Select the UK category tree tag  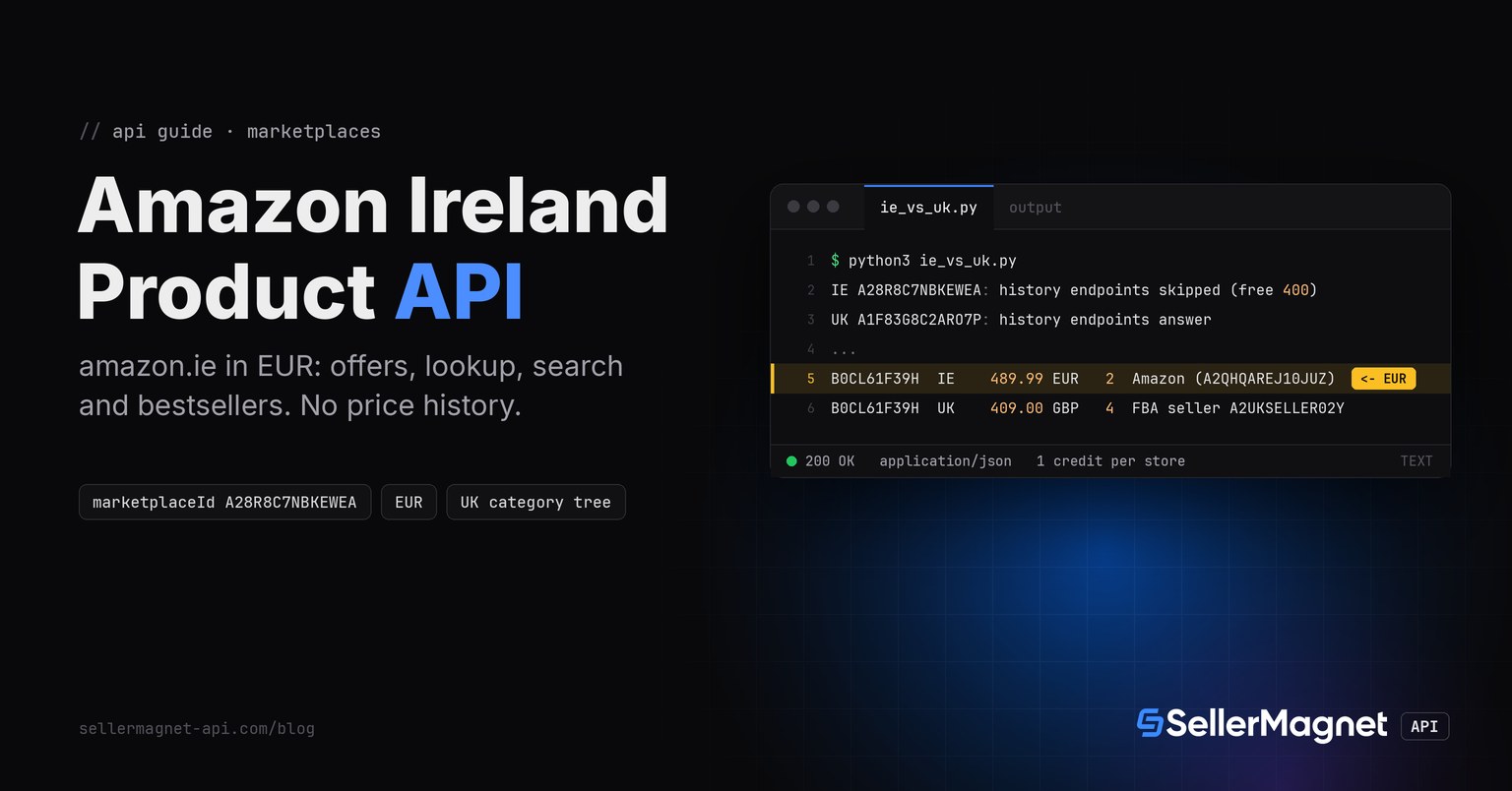point(535,502)
